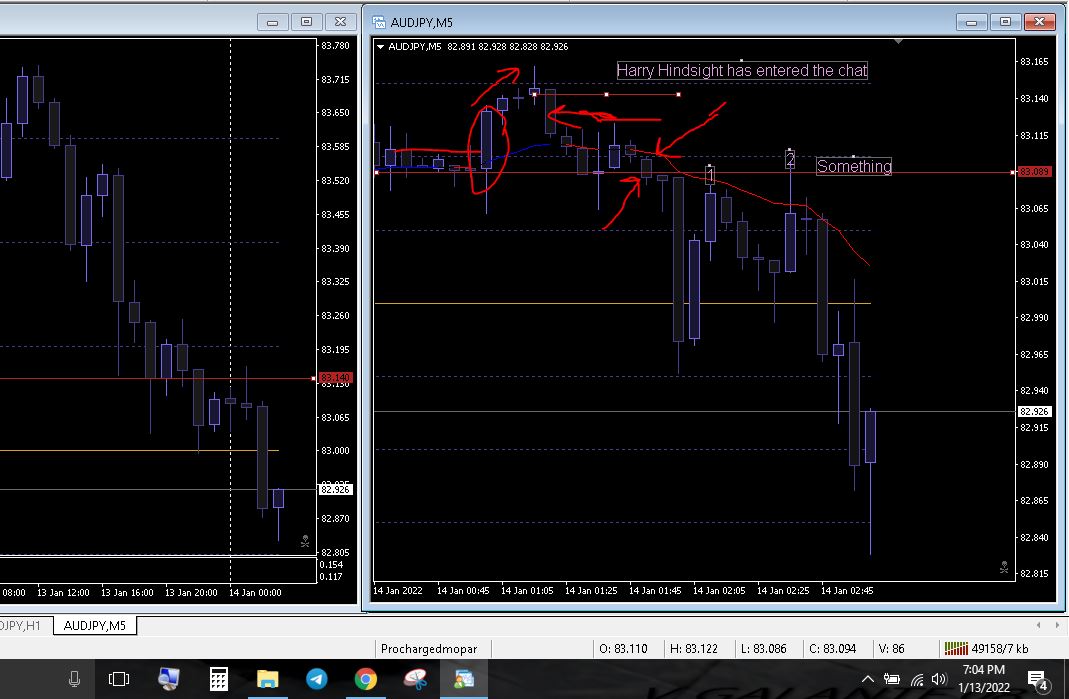The image size is (1069, 699).
Task: Launch Google Chrome from the taskbar
Action: pos(366,679)
